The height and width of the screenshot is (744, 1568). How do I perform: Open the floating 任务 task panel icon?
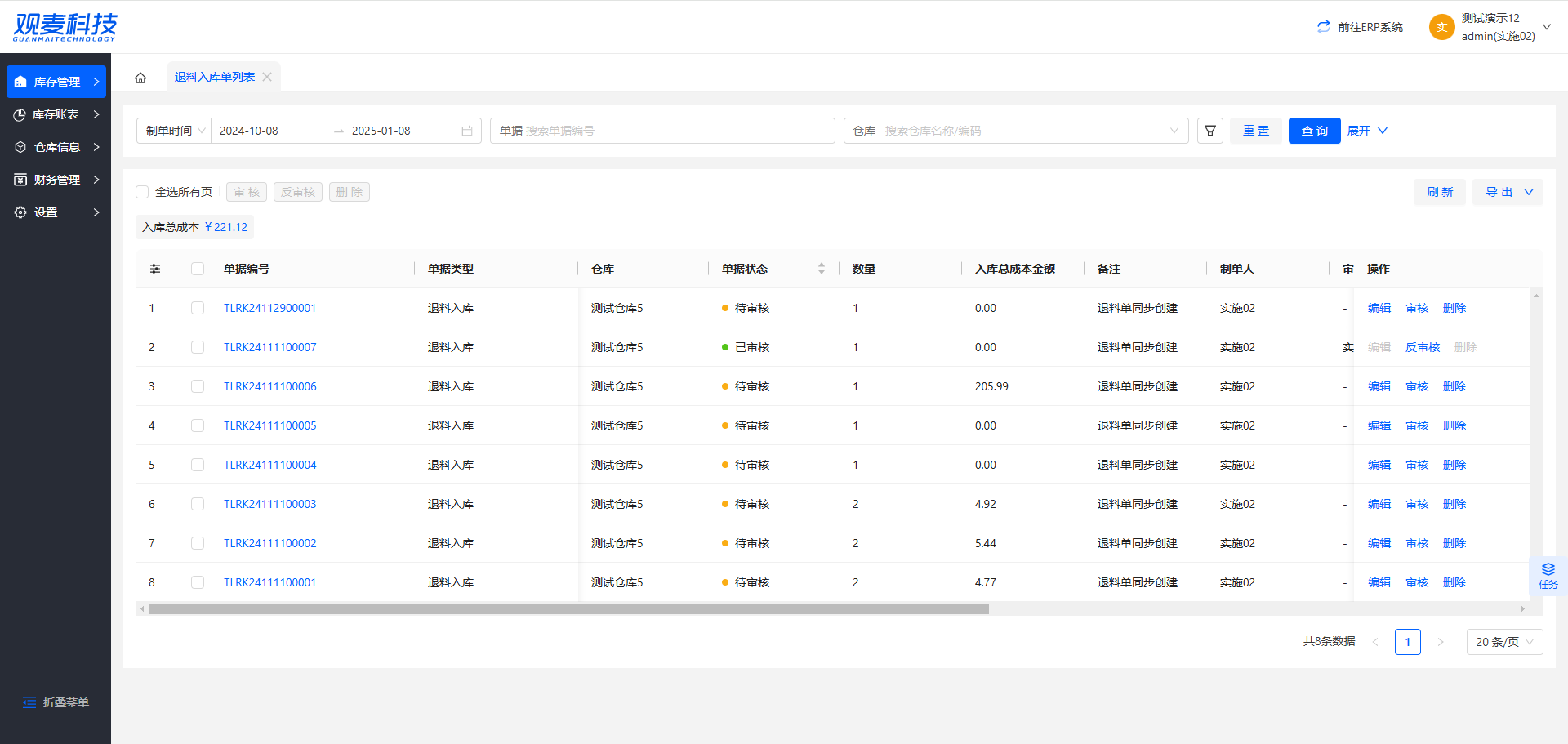tap(1548, 575)
